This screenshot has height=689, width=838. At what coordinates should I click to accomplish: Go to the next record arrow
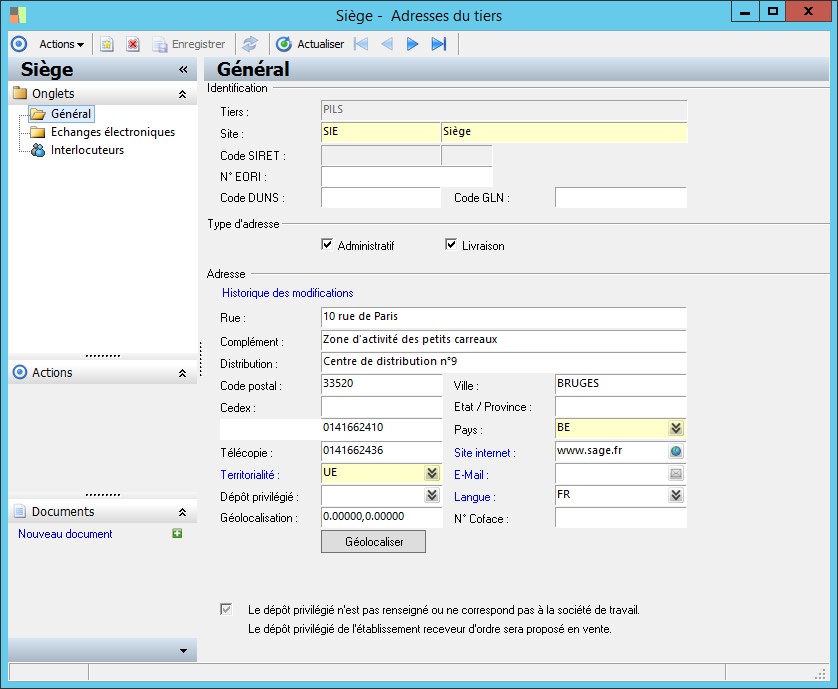coord(412,44)
